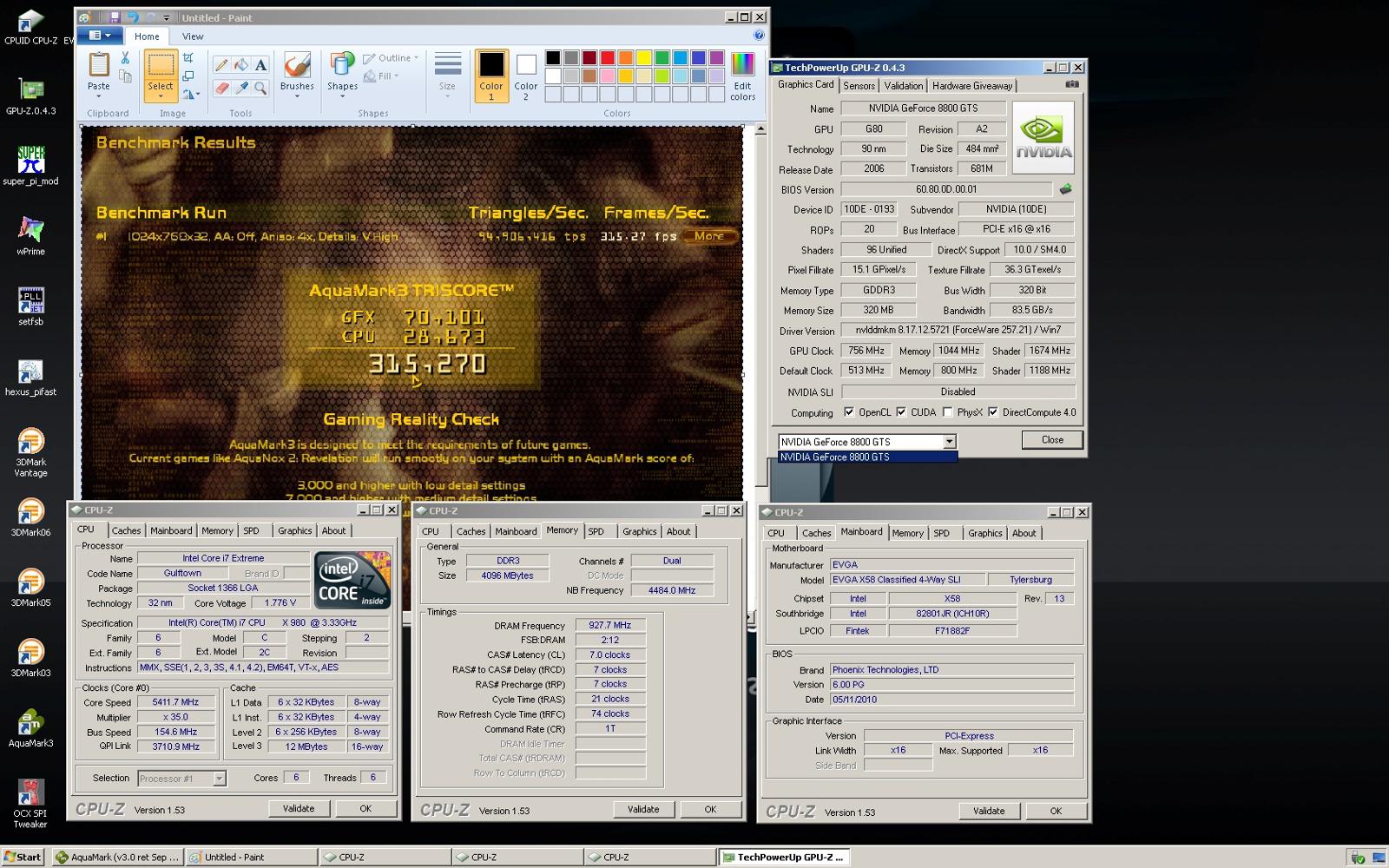Open SPD tab in middle CPU-Z window

point(596,532)
